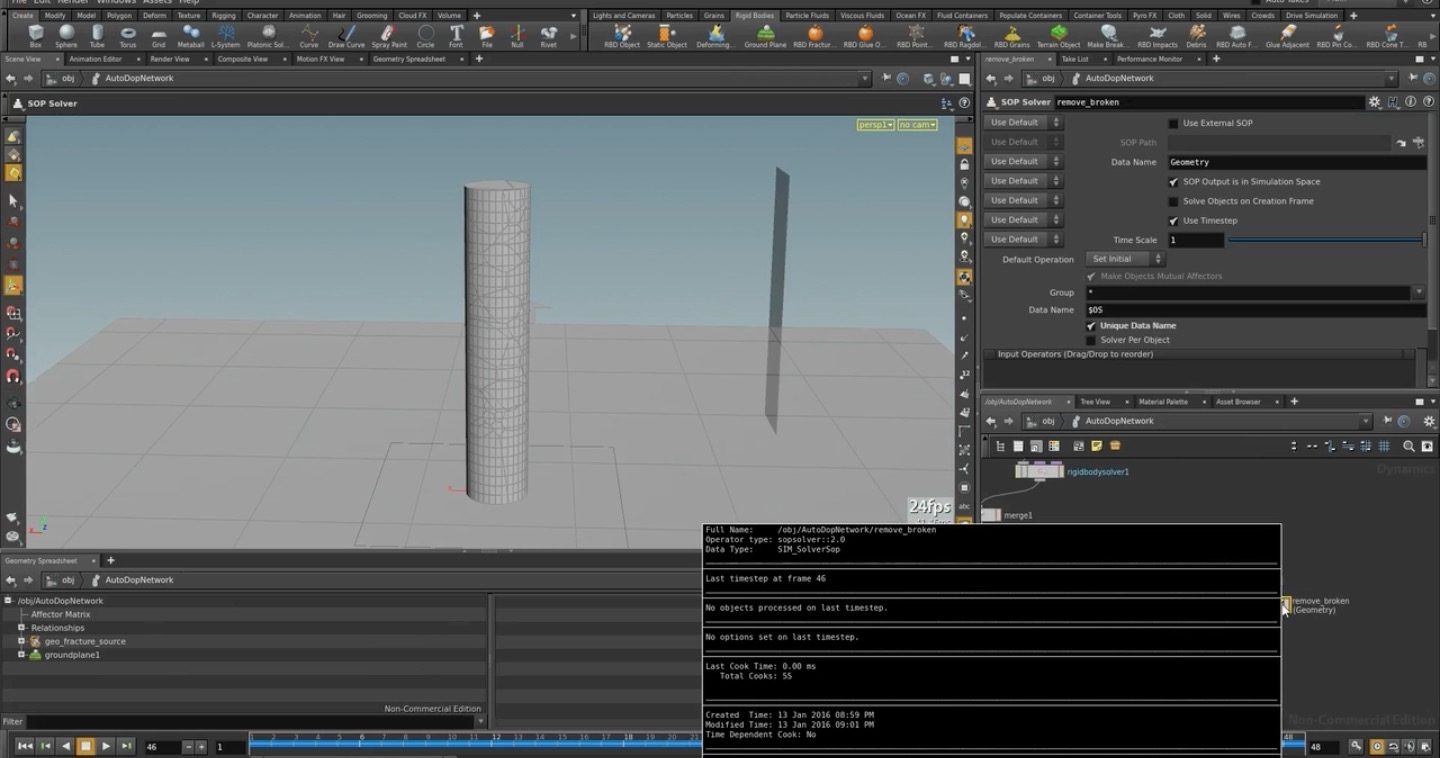The image size is (1440, 758).
Task: Use the Make Breakable tool
Action: click(1108, 37)
